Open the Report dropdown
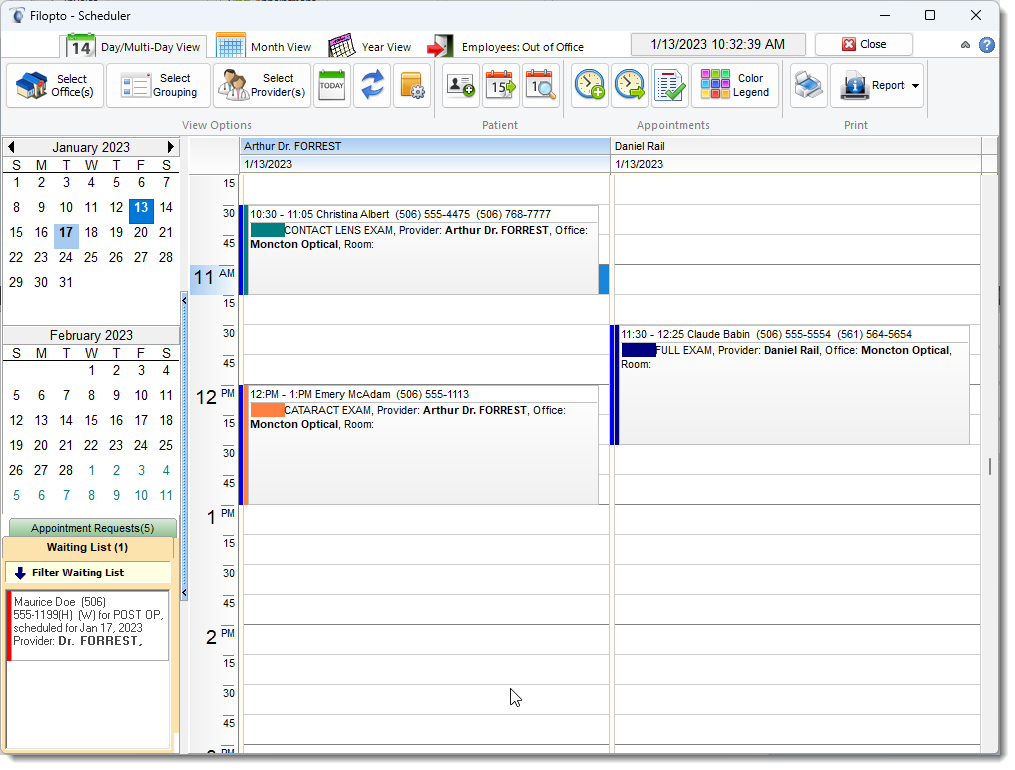Screen dimensions: 1015x770 915,86
